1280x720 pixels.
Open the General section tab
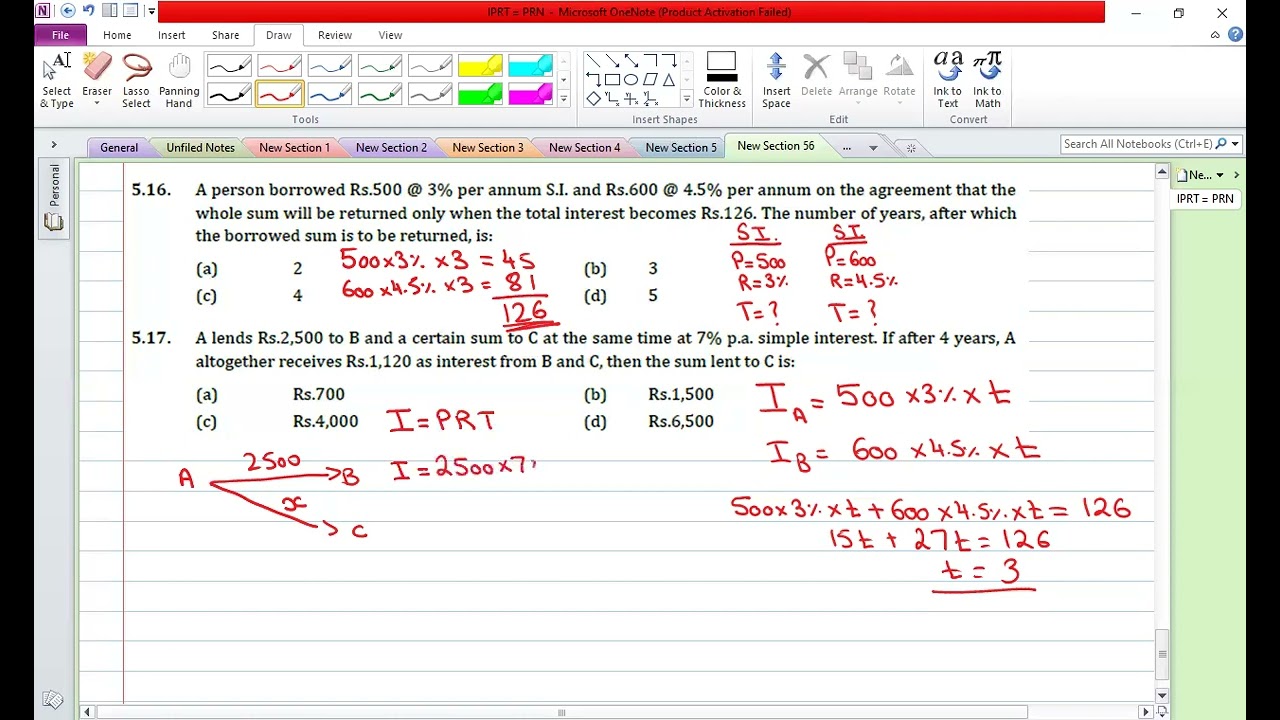pos(119,148)
